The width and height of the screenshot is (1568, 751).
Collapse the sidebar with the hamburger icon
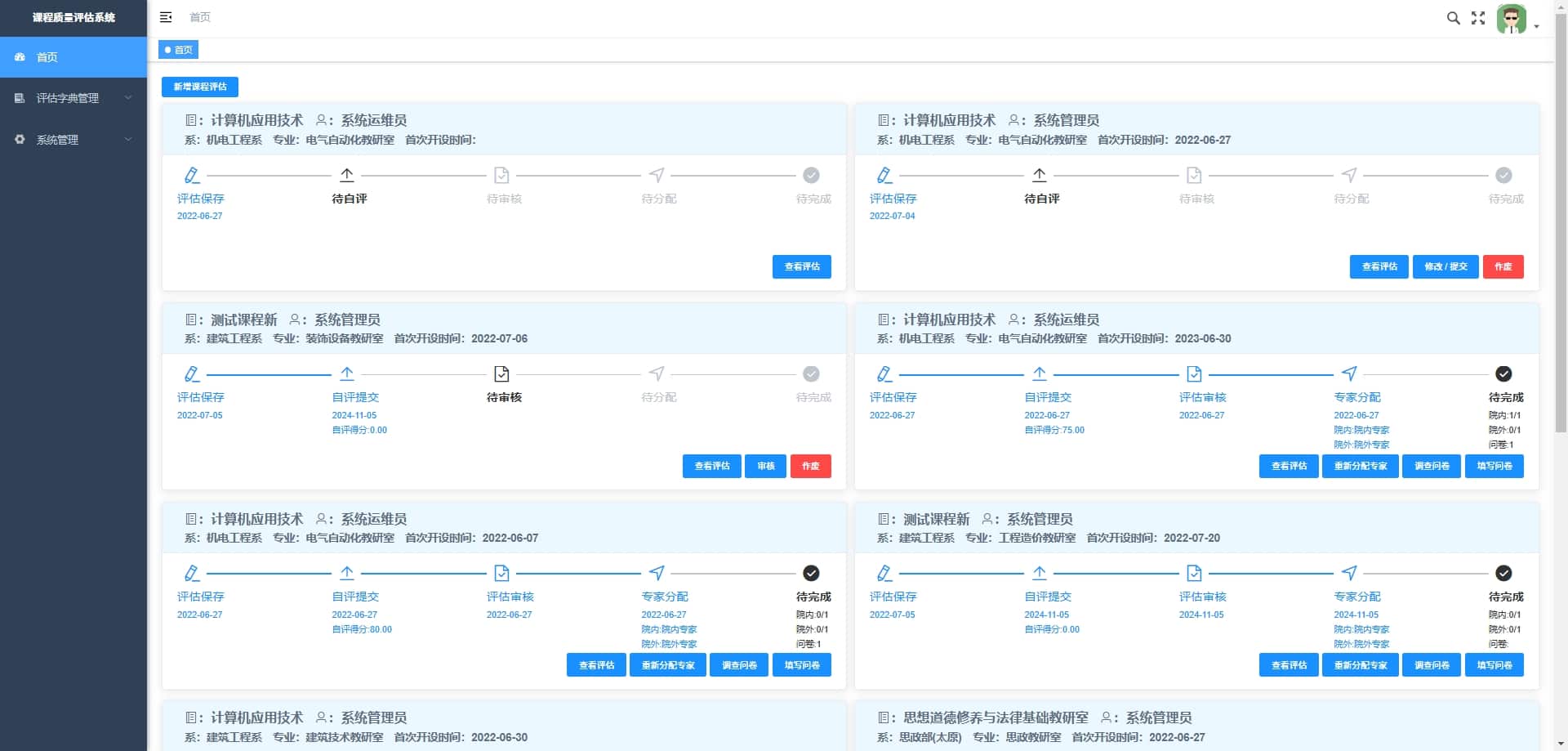[166, 17]
